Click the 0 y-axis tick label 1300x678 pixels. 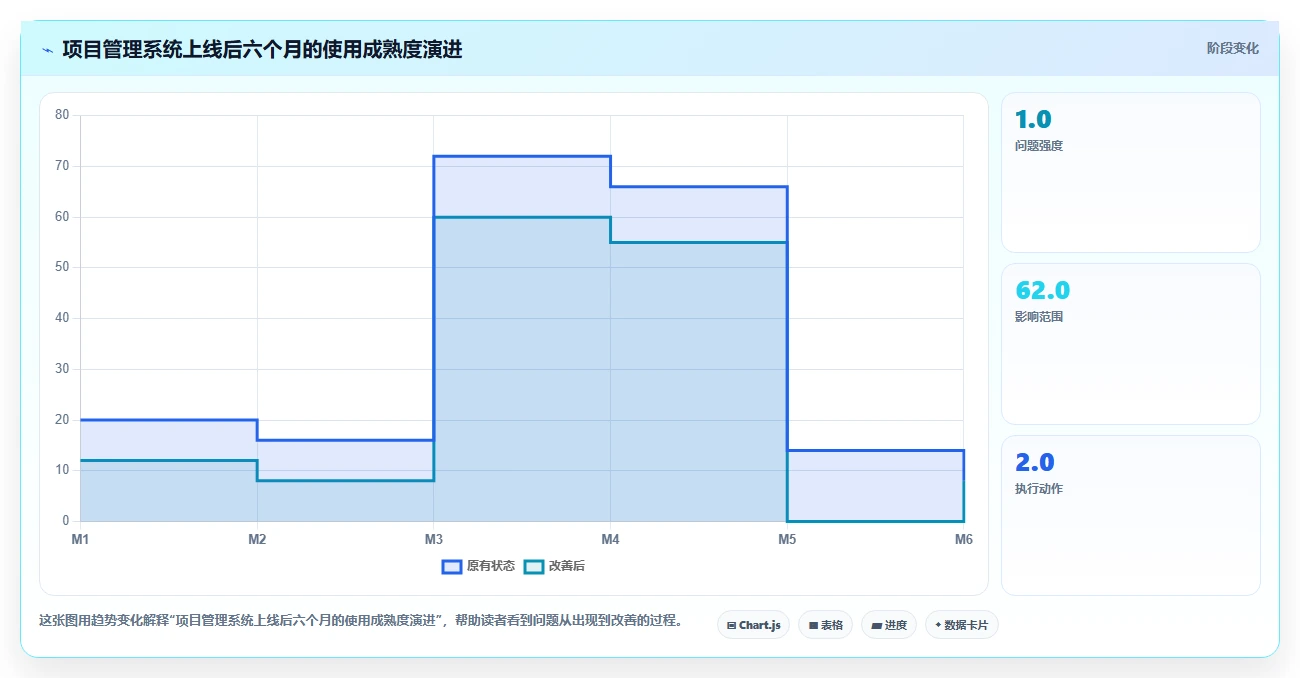coord(66,521)
